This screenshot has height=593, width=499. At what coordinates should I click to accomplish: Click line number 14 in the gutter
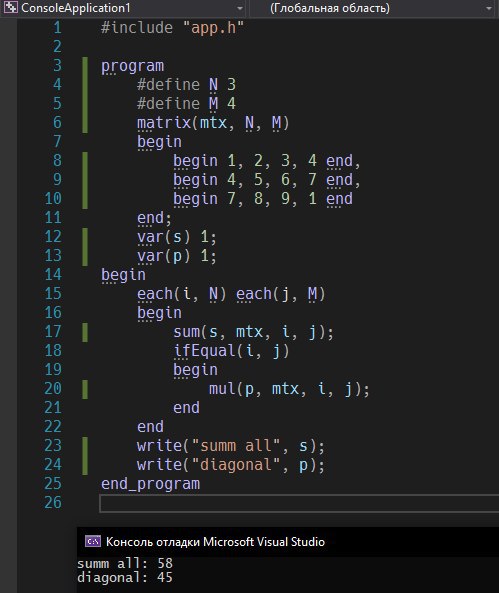53,275
